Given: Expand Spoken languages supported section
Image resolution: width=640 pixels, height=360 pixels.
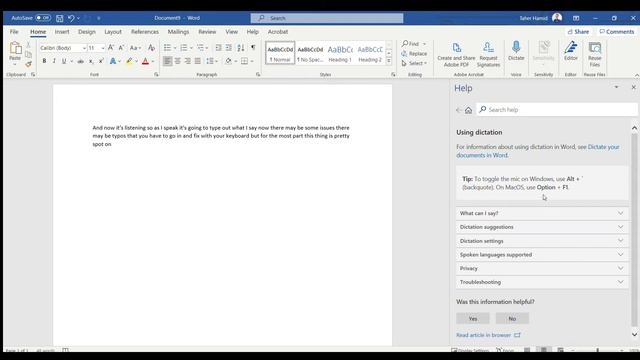Looking at the screenshot, I should pos(542,255).
